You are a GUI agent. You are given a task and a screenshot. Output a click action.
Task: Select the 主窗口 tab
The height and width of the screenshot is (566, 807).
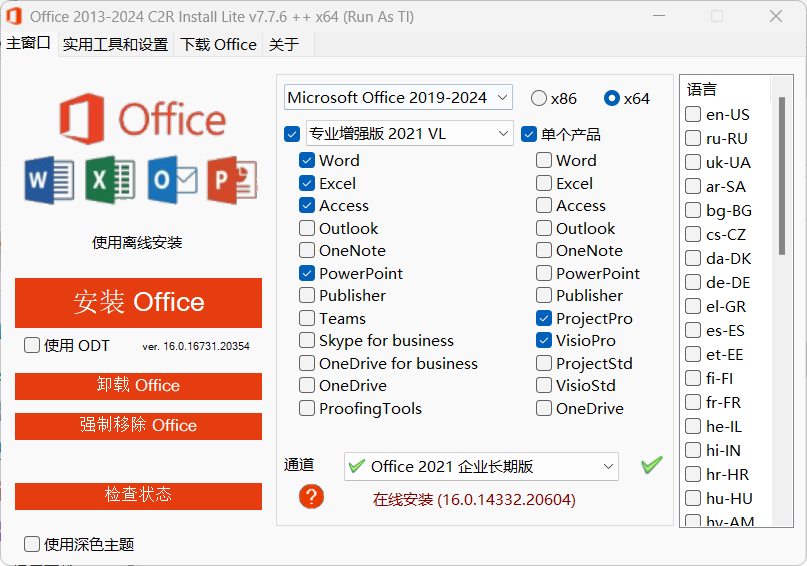[28, 43]
